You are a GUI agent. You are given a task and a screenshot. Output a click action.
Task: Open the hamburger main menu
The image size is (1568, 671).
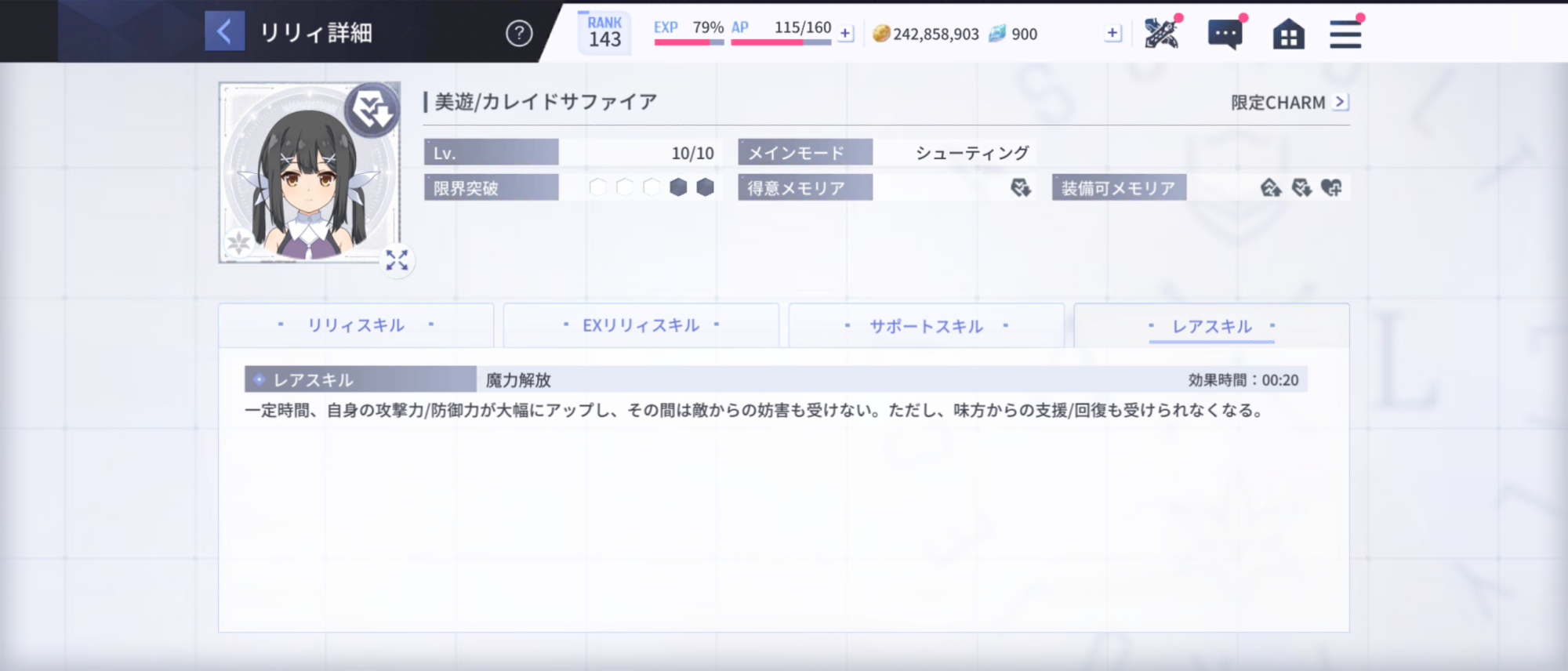coord(1345,34)
